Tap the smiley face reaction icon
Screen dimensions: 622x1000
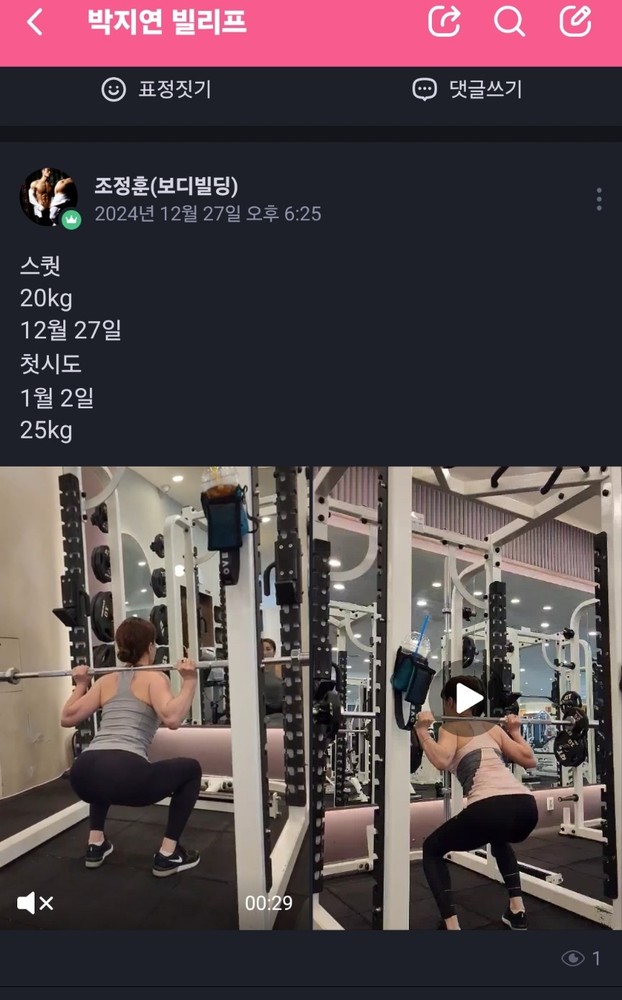(x=114, y=89)
